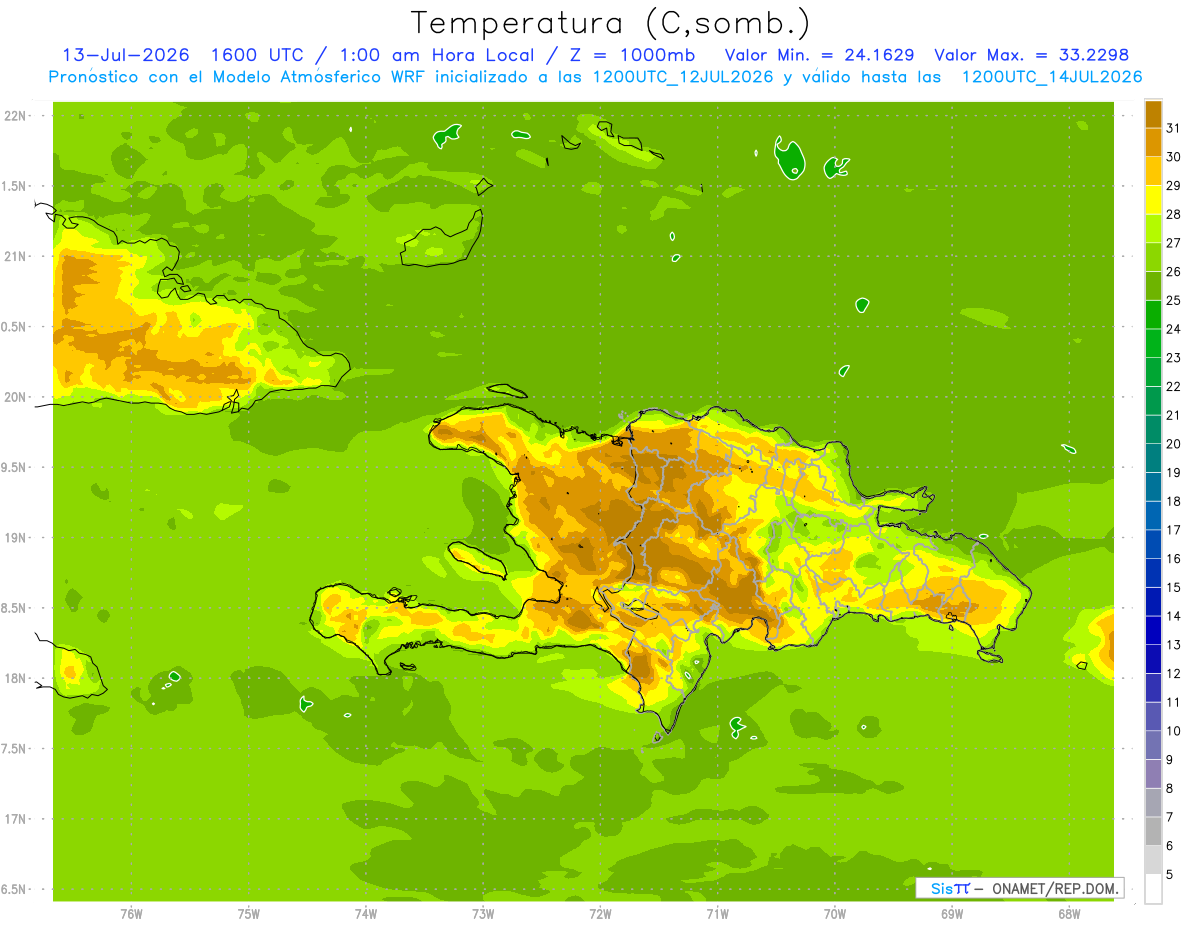Viewport: 1200px width, 927px height.
Task: Click 'Valor Max. = 33.2298' text
Action: [1032, 55]
